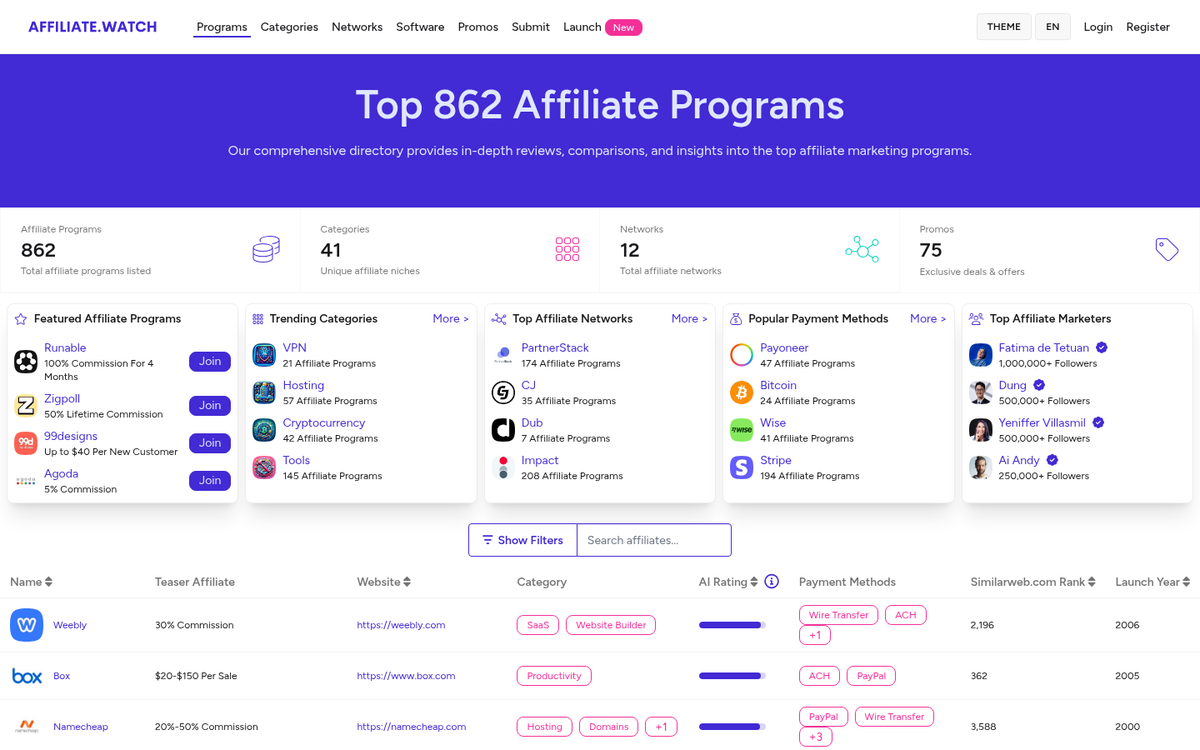The height and width of the screenshot is (750, 1200).
Task: Click the AI Rating info icon
Action: (770, 581)
